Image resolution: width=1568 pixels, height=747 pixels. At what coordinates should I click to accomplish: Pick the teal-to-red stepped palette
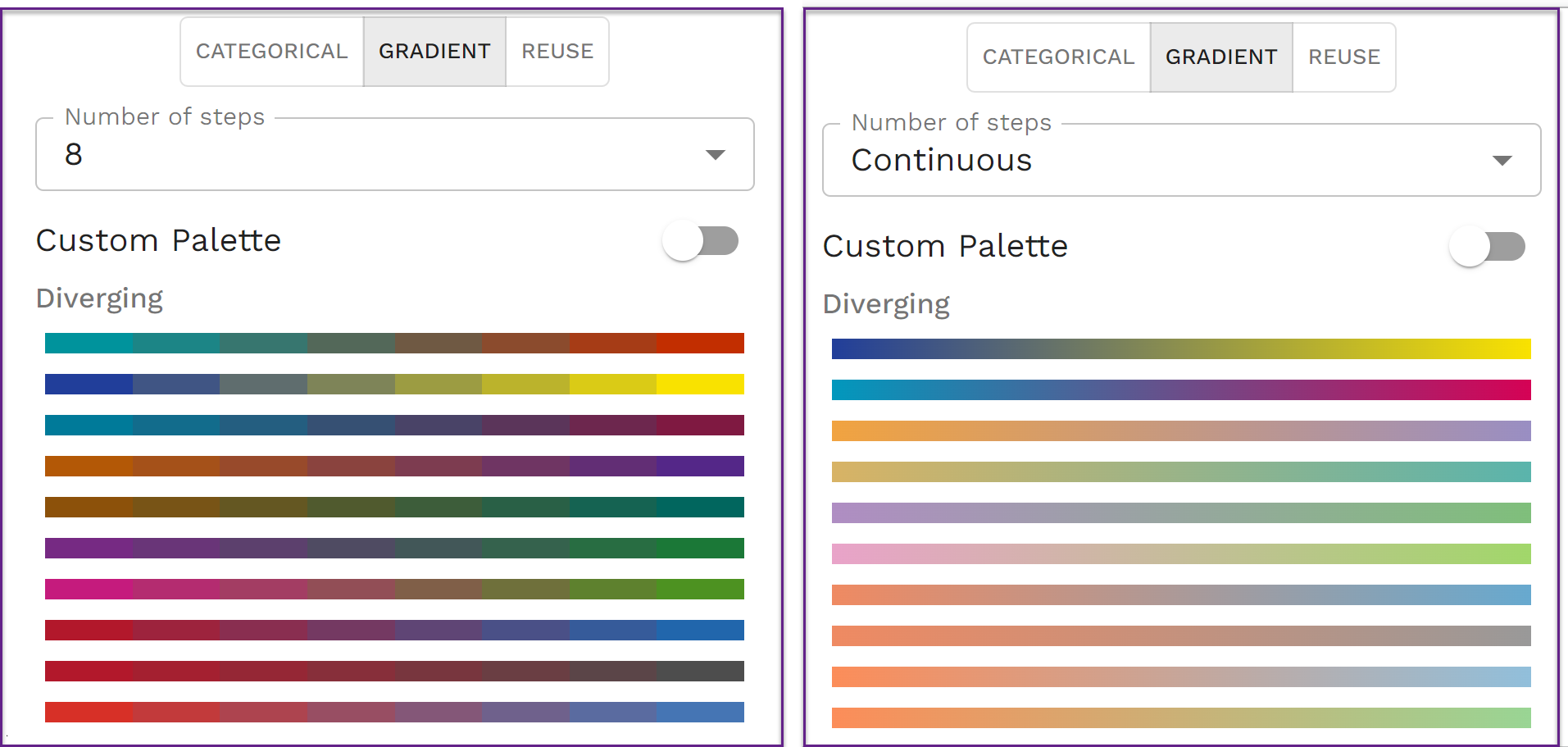(394, 343)
